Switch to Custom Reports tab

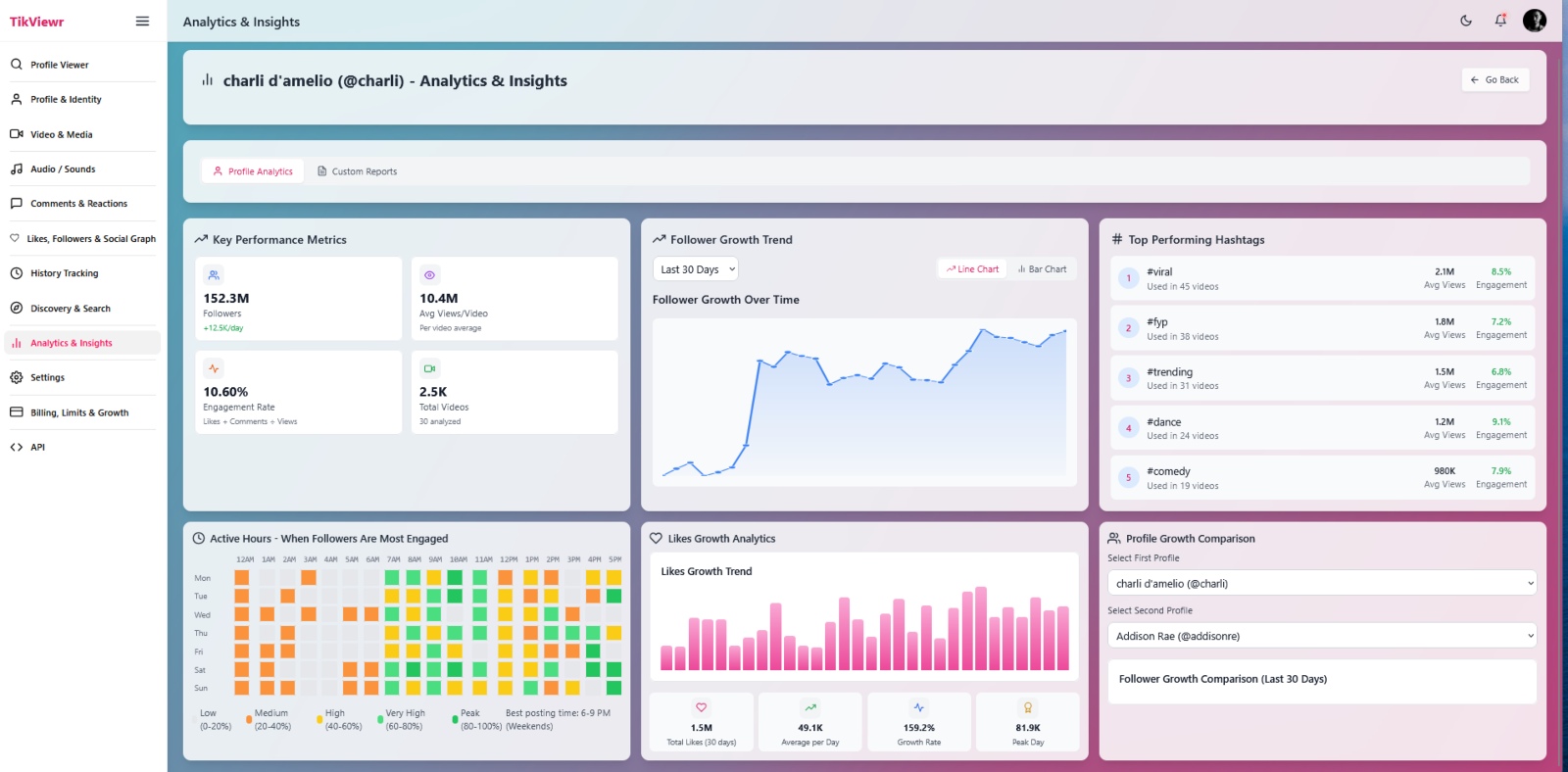(357, 171)
